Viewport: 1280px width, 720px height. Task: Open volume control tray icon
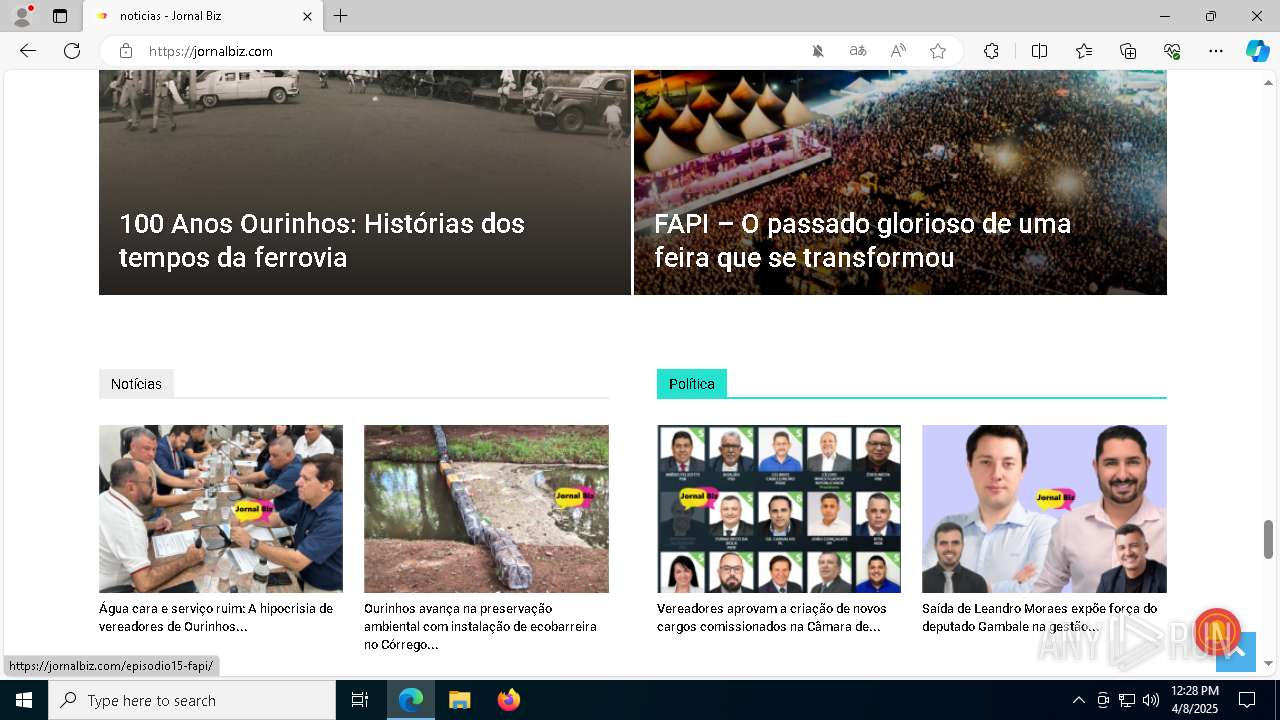pos(1151,700)
